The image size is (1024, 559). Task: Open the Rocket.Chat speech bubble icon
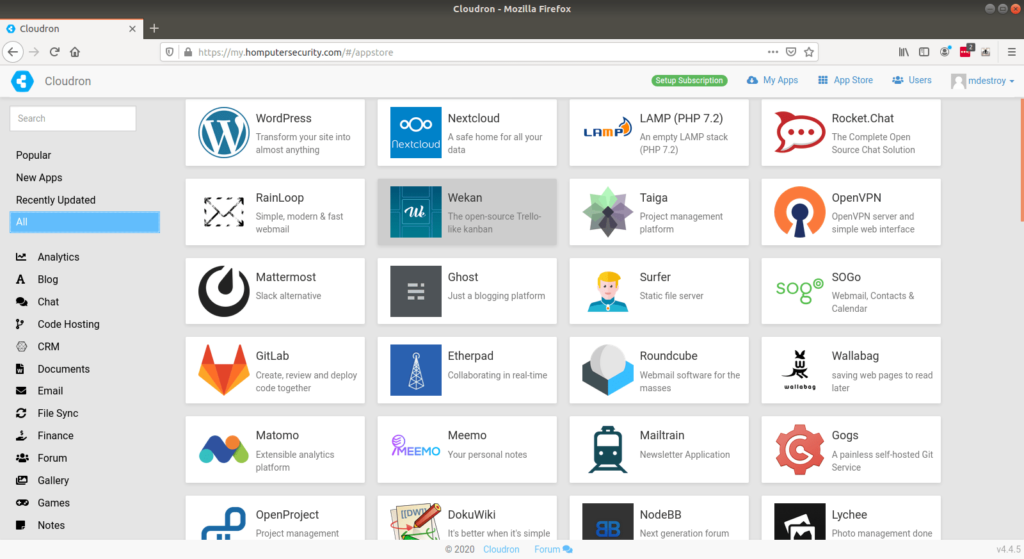tap(799, 133)
